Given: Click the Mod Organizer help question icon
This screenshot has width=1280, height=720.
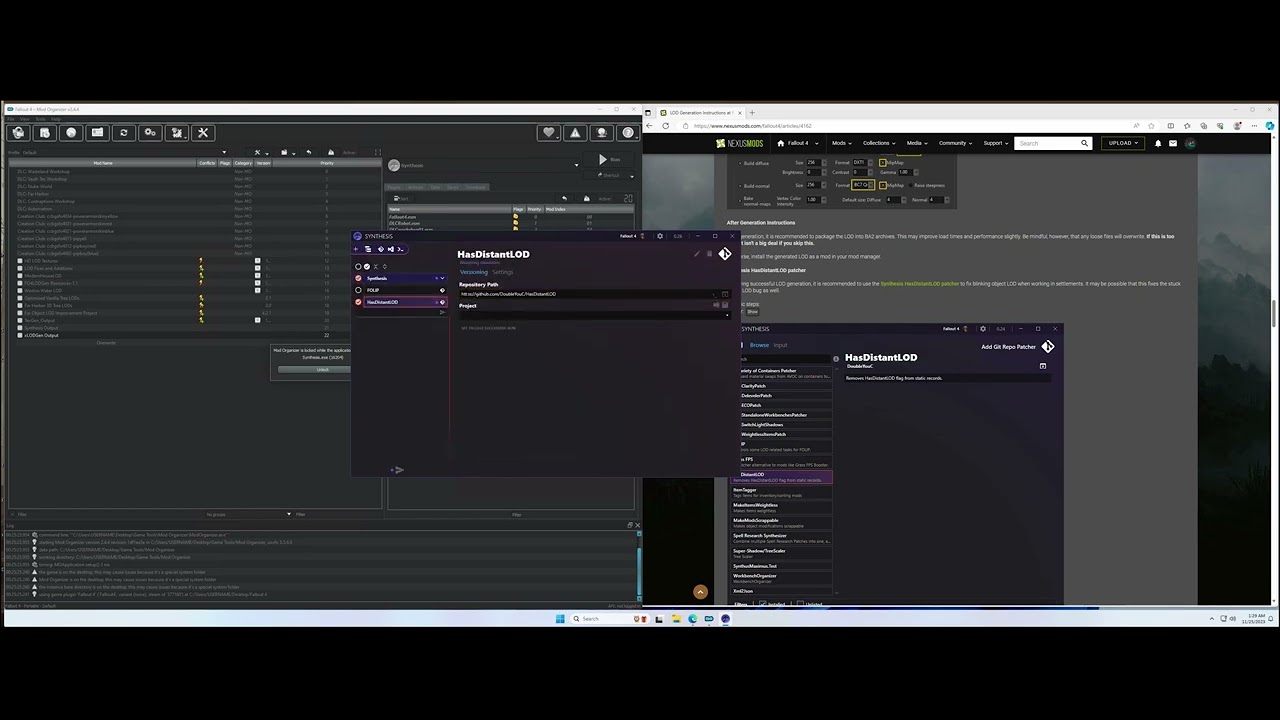Looking at the screenshot, I should coord(628,132).
